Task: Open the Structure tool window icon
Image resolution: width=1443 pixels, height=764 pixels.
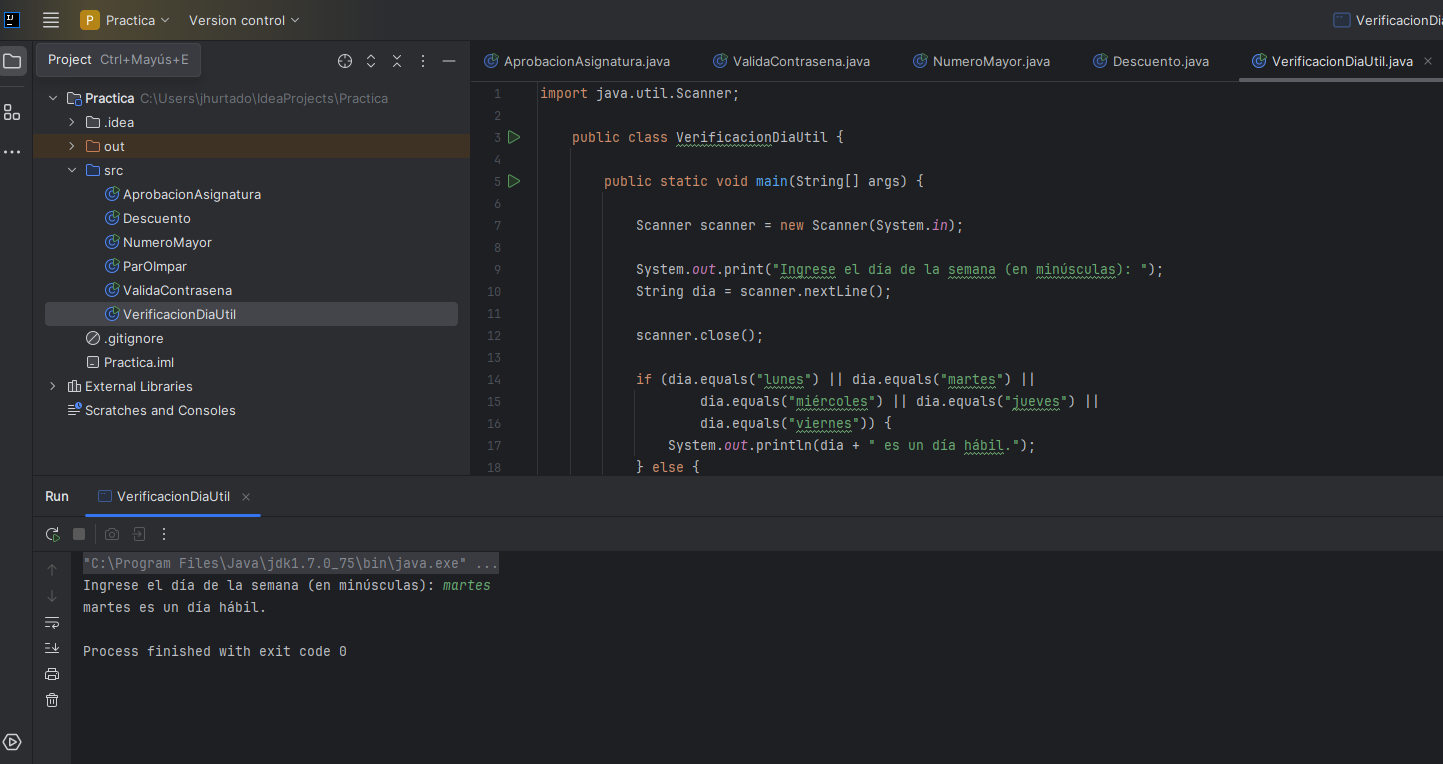Action: 12,112
